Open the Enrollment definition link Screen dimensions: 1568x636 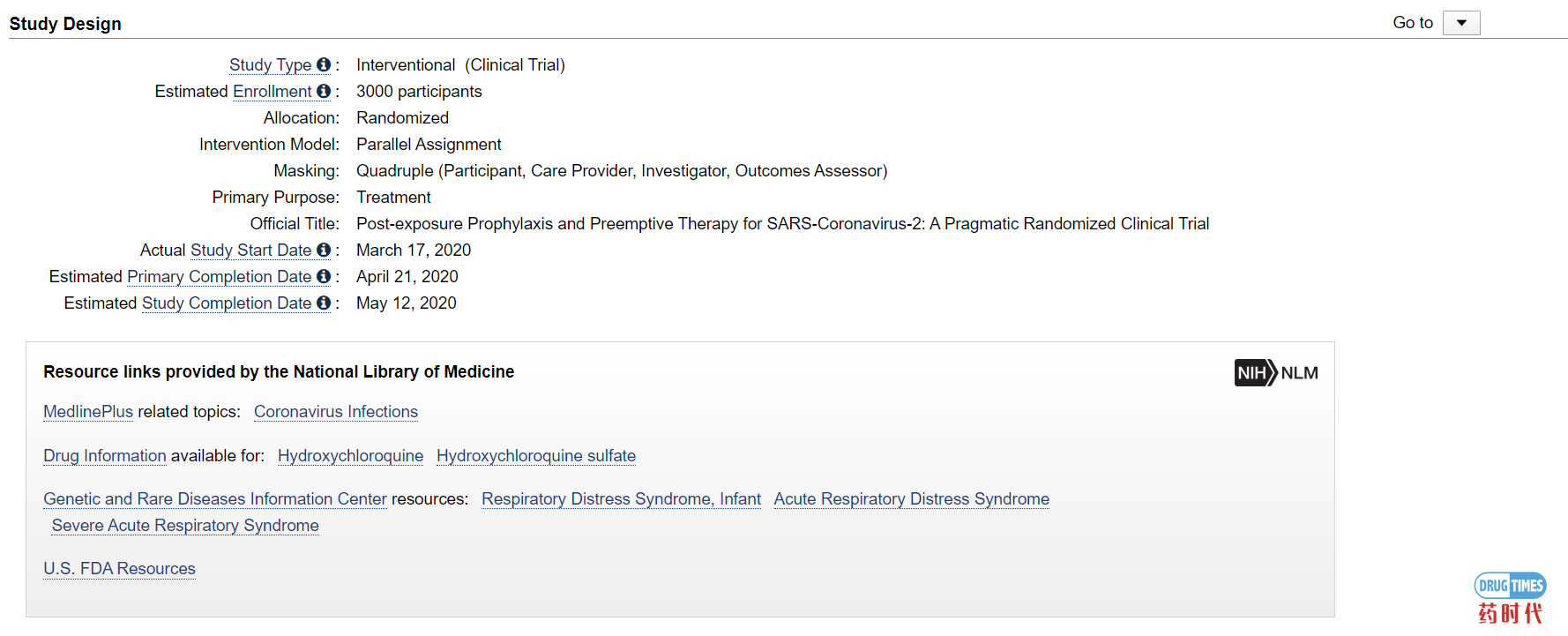tap(272, 92)
